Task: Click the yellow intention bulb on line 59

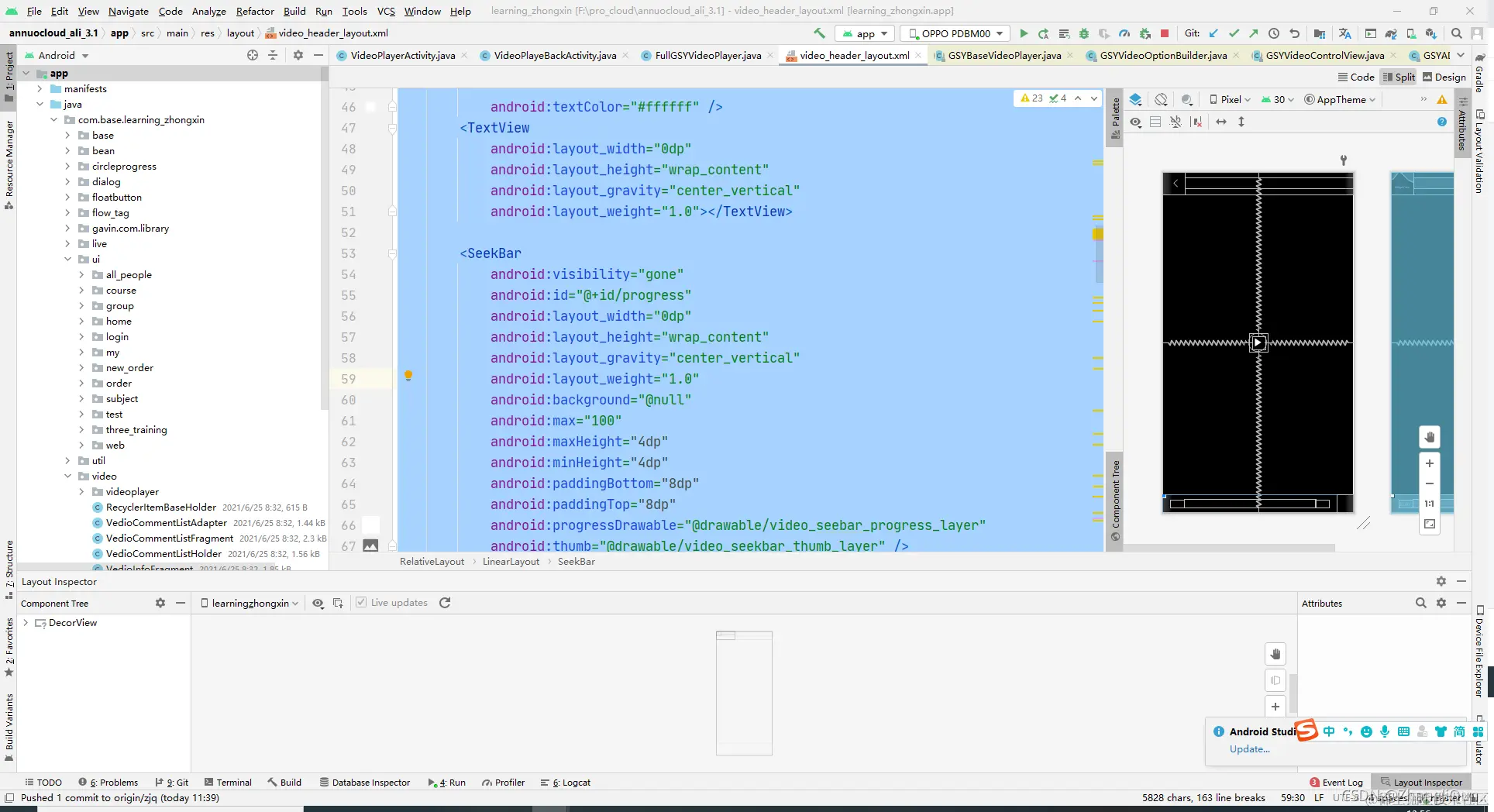Action: 408,376
